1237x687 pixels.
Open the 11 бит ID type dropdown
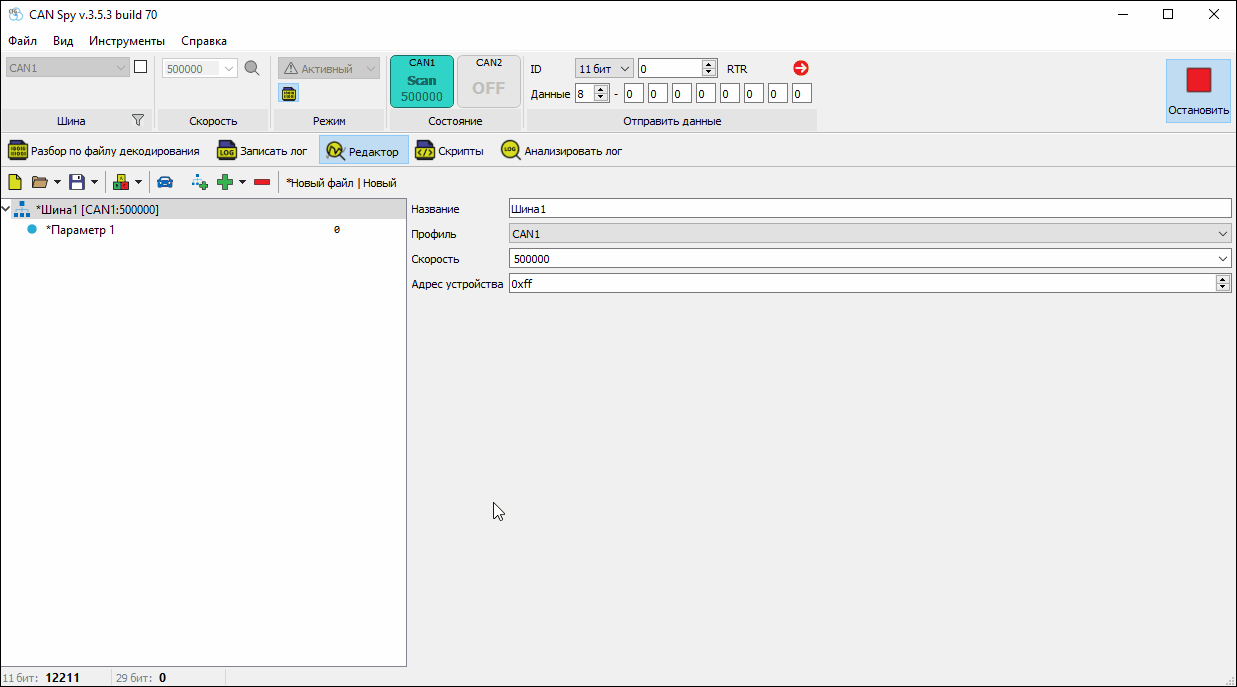(604, 68)
